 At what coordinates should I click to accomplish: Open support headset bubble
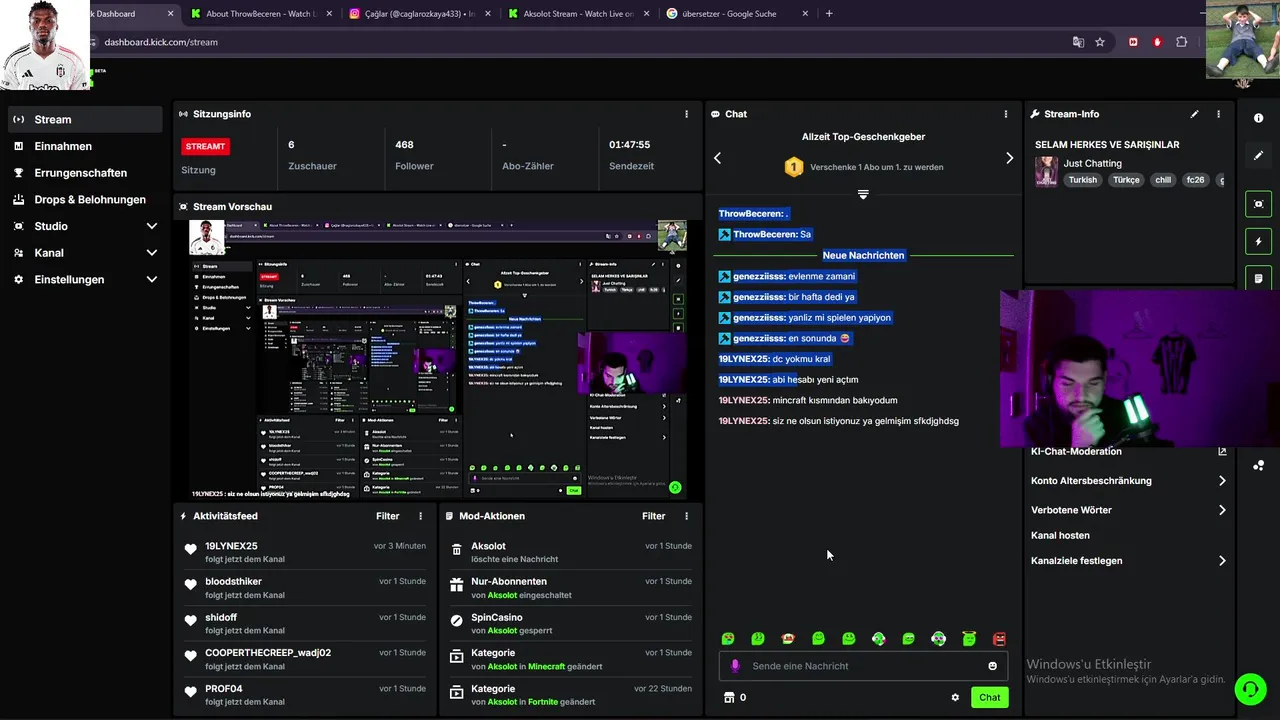(1249, 688)
